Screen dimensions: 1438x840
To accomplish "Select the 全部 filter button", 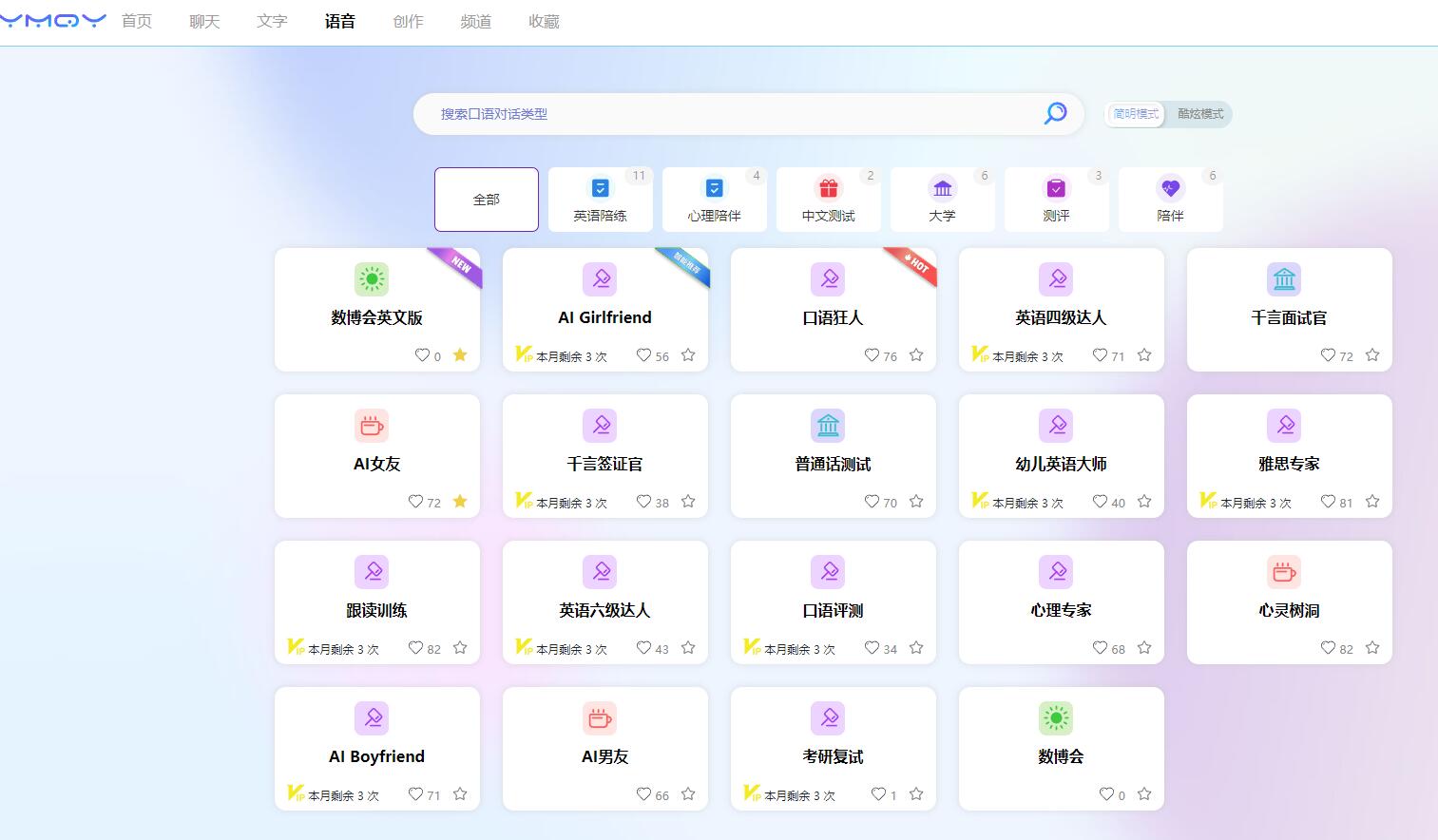I will pos(486,199).
